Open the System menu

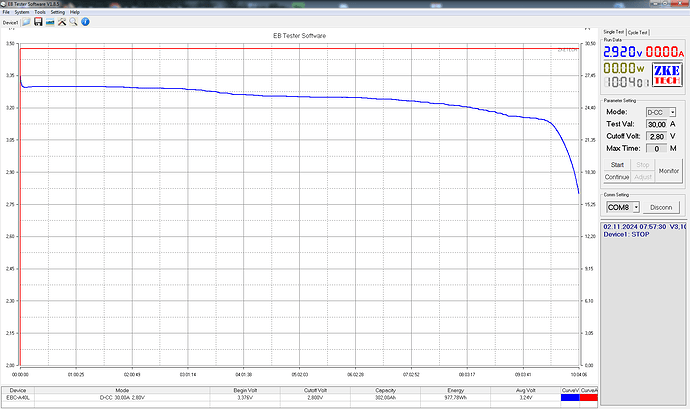22,12
